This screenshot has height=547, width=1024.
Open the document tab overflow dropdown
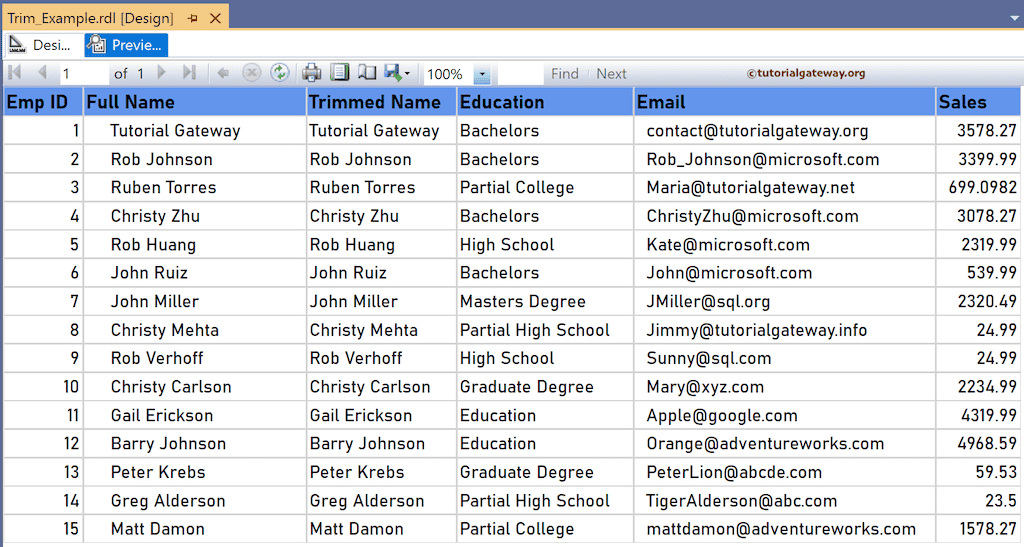[1015, 18]
